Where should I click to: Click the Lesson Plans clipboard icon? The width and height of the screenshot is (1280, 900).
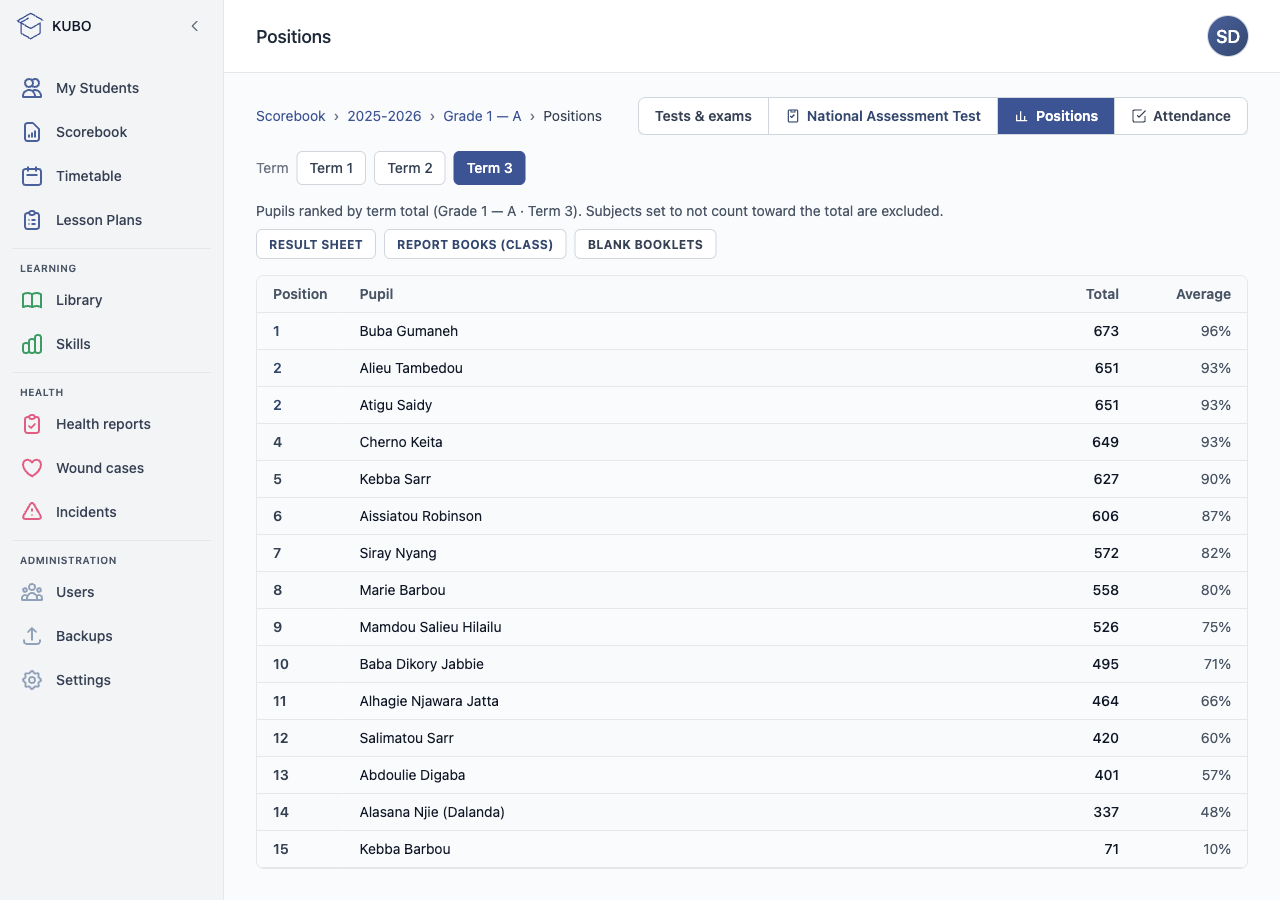pos(32,220)
